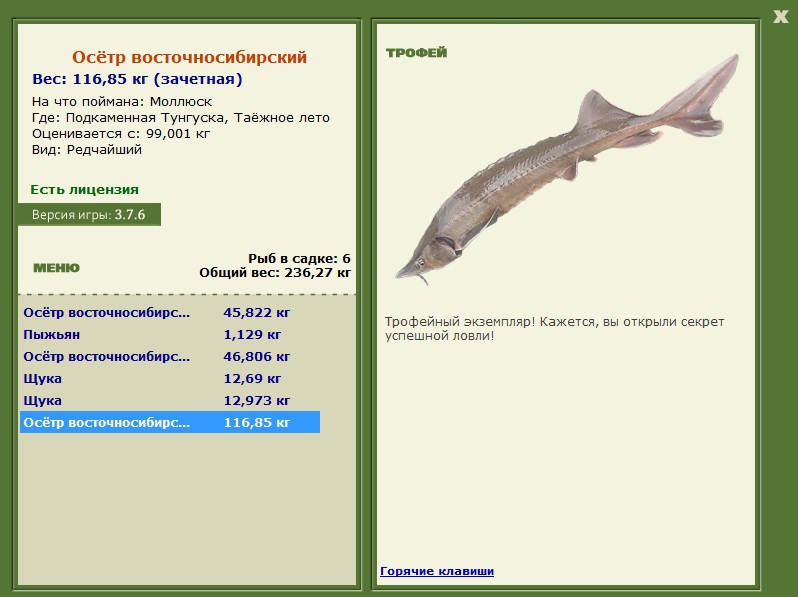The height and width of the screenshot is (597, 798).
Task: Click the Версия игры: 3.7.6 badge
Action: click(89, 214)
